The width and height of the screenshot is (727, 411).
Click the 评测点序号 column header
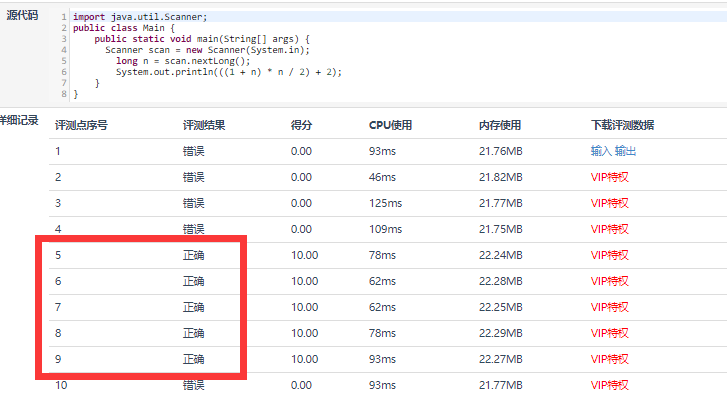pyautogui.click(x=81, y=125)
